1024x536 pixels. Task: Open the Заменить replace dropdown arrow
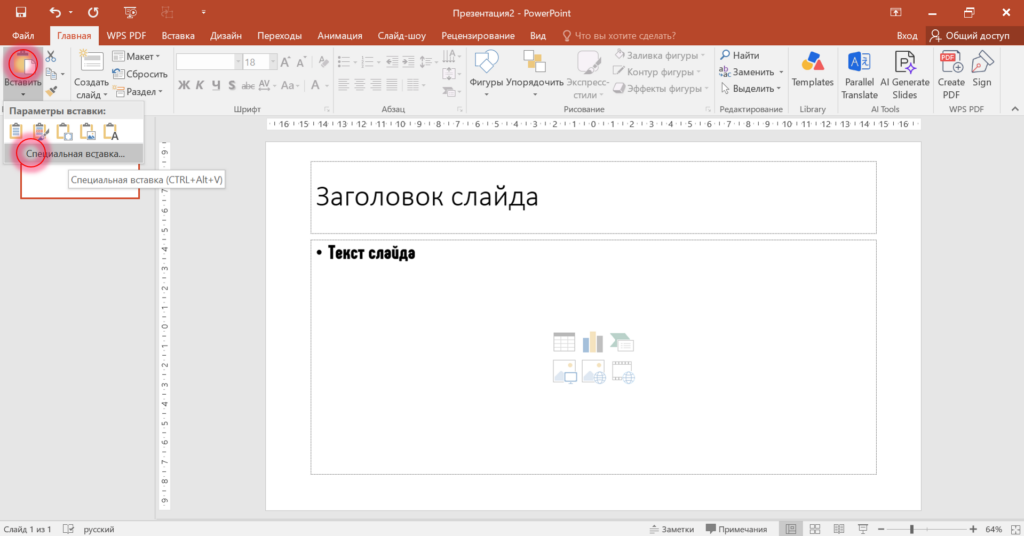tap(781, 72)
